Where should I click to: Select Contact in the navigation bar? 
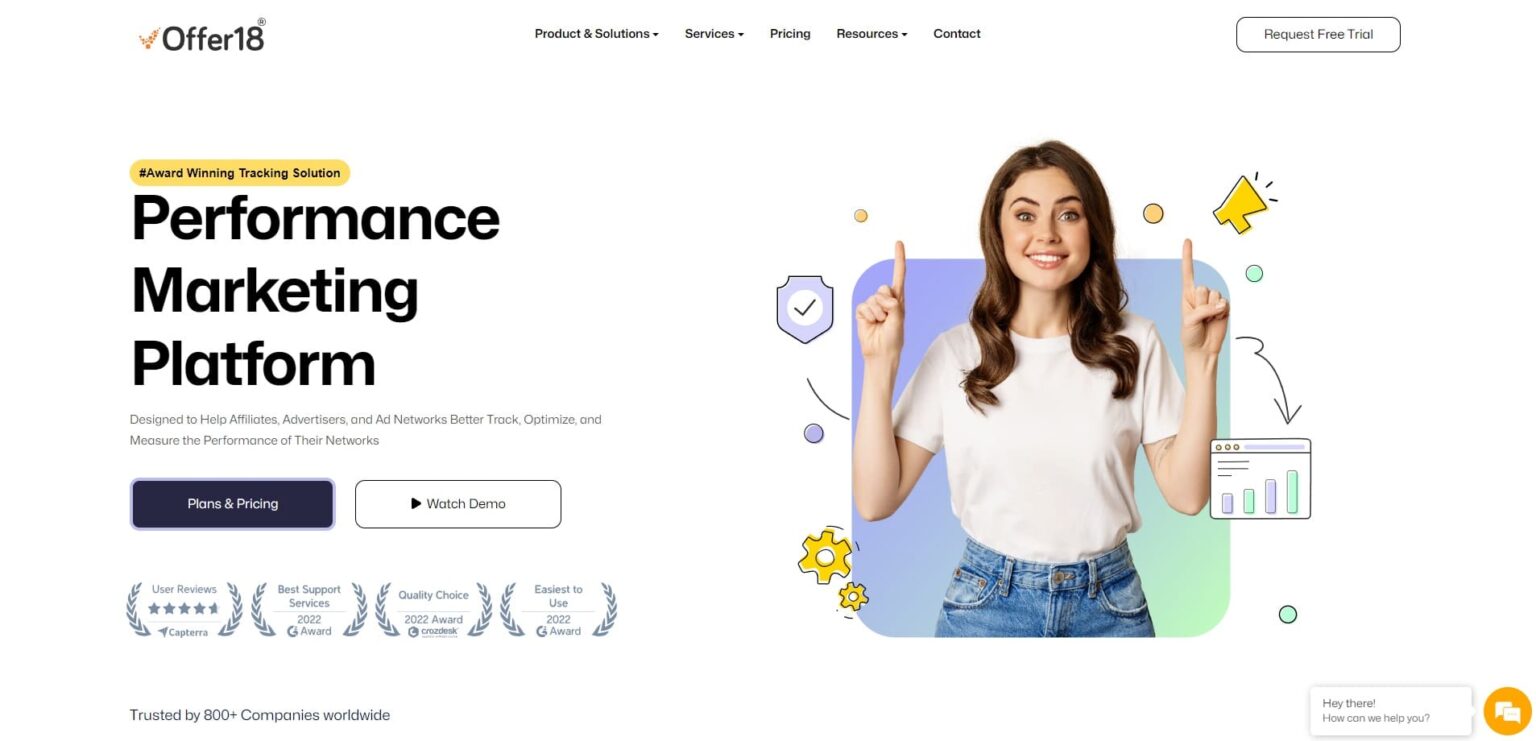point(956,33)
